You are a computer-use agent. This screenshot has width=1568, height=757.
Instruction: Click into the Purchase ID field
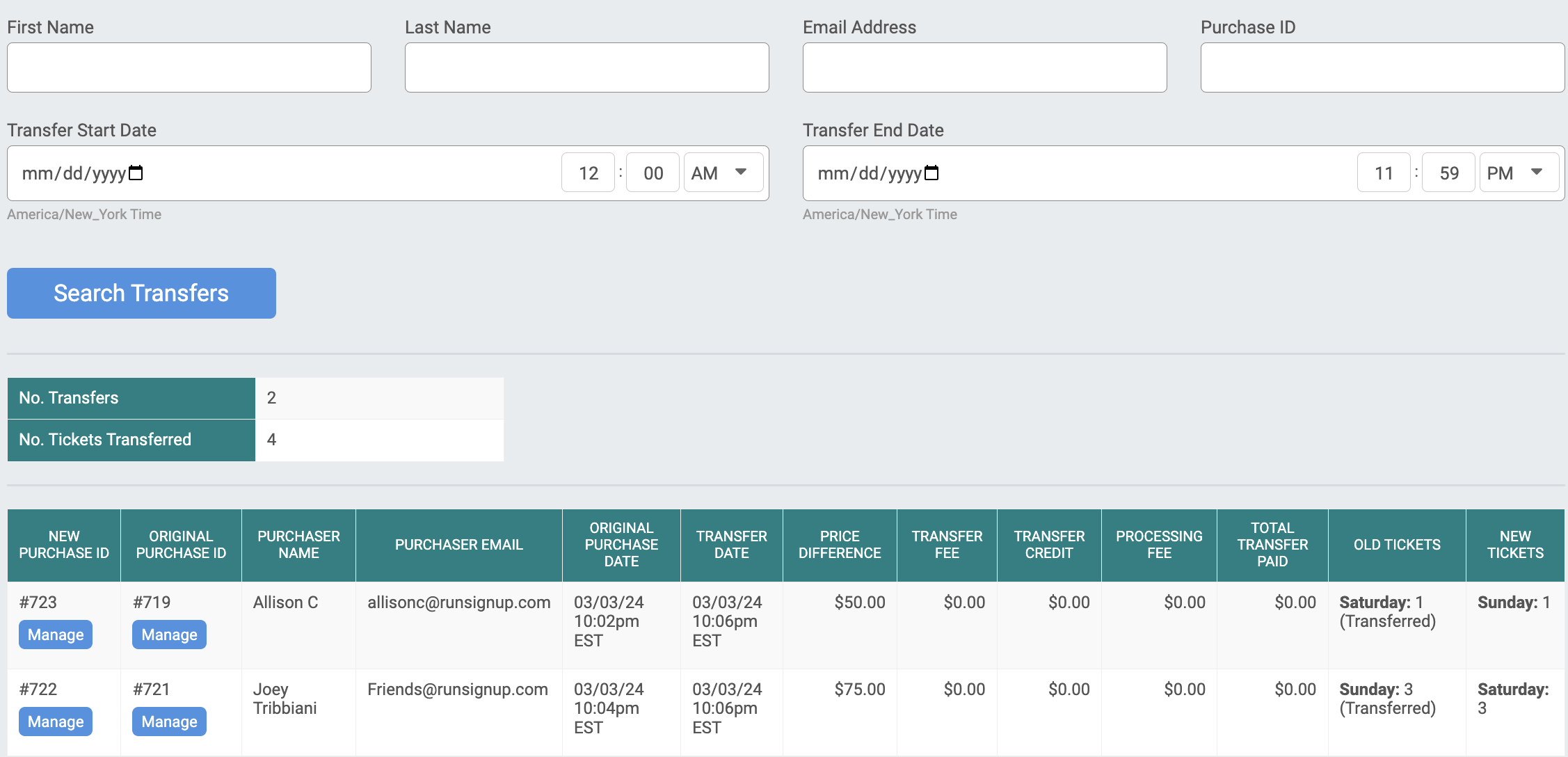1382,67
